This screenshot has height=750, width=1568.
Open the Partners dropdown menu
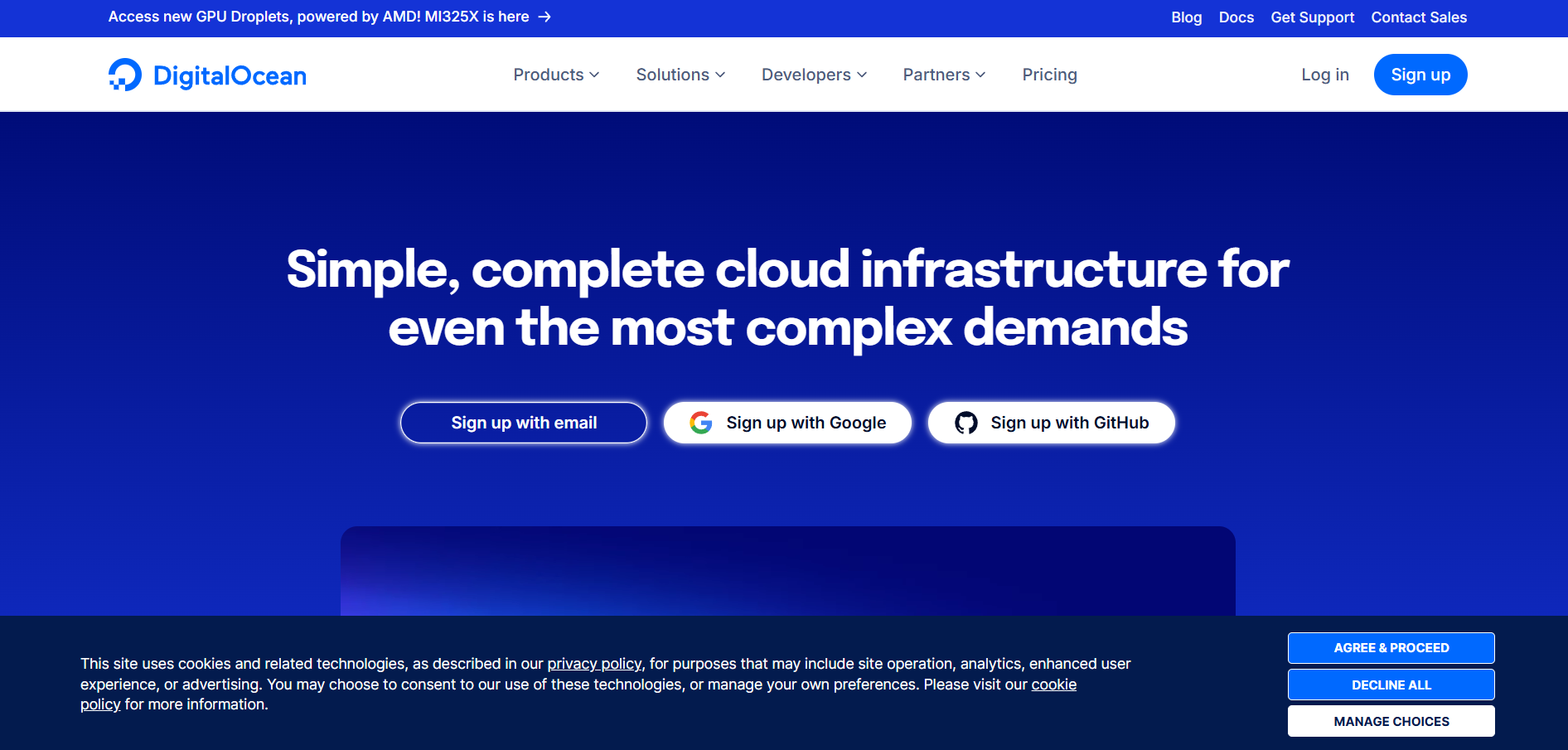click(944, 75)
